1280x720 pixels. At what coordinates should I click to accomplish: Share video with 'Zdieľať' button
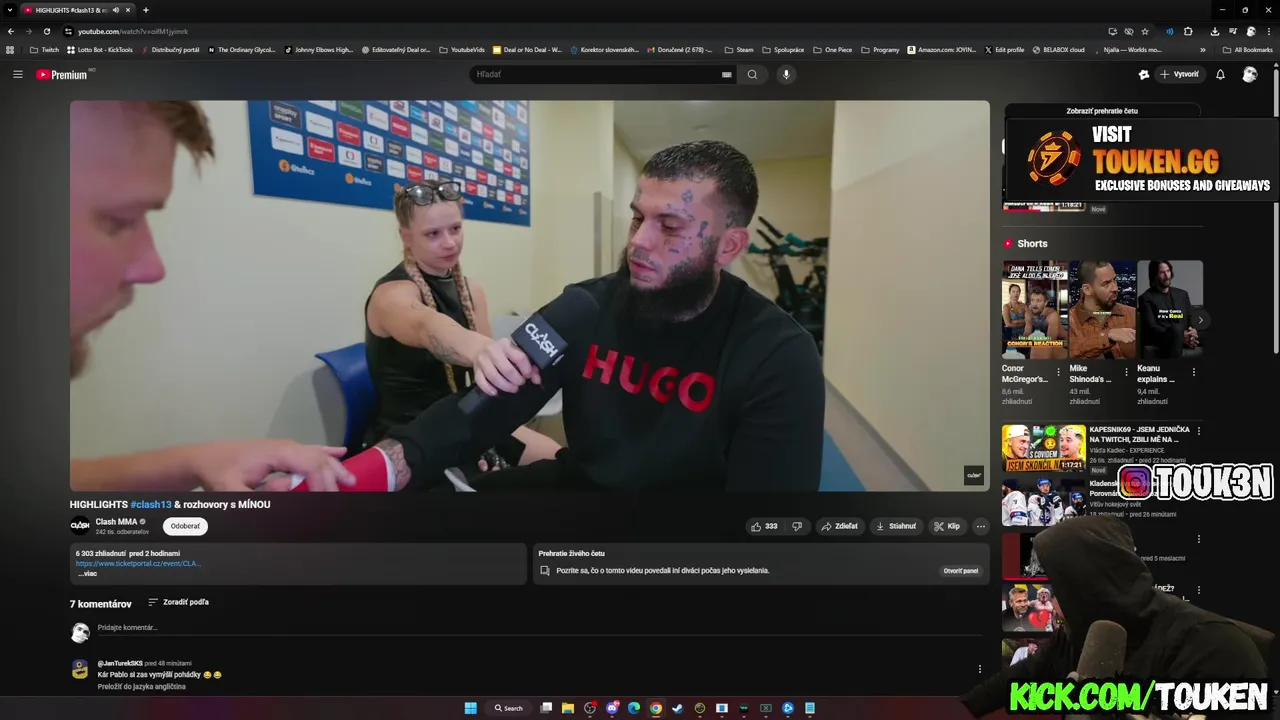(839, 526)
